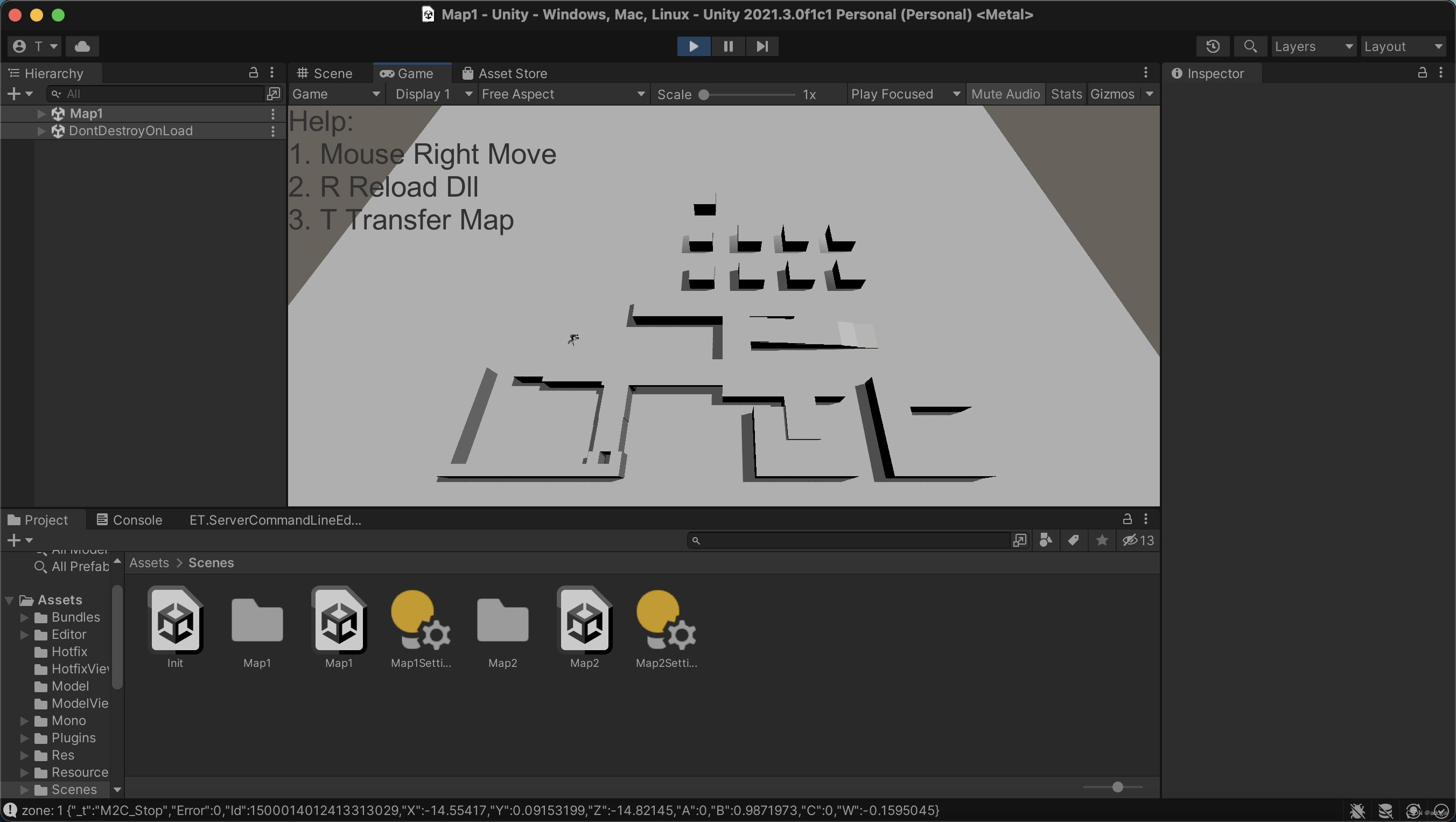Enable Mute Audio in the Game view
This screenshot has height=822, width=1456.
click(1005, 94)
